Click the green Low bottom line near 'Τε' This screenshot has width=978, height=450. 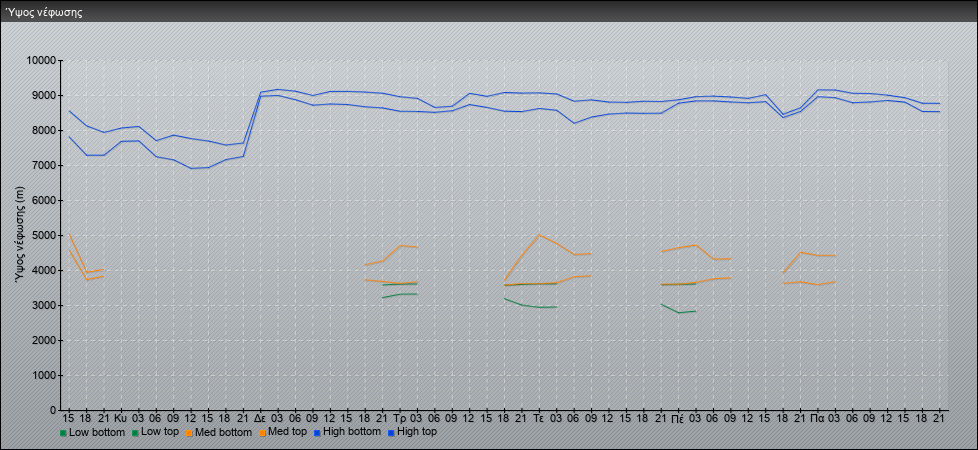coord(539,306)
